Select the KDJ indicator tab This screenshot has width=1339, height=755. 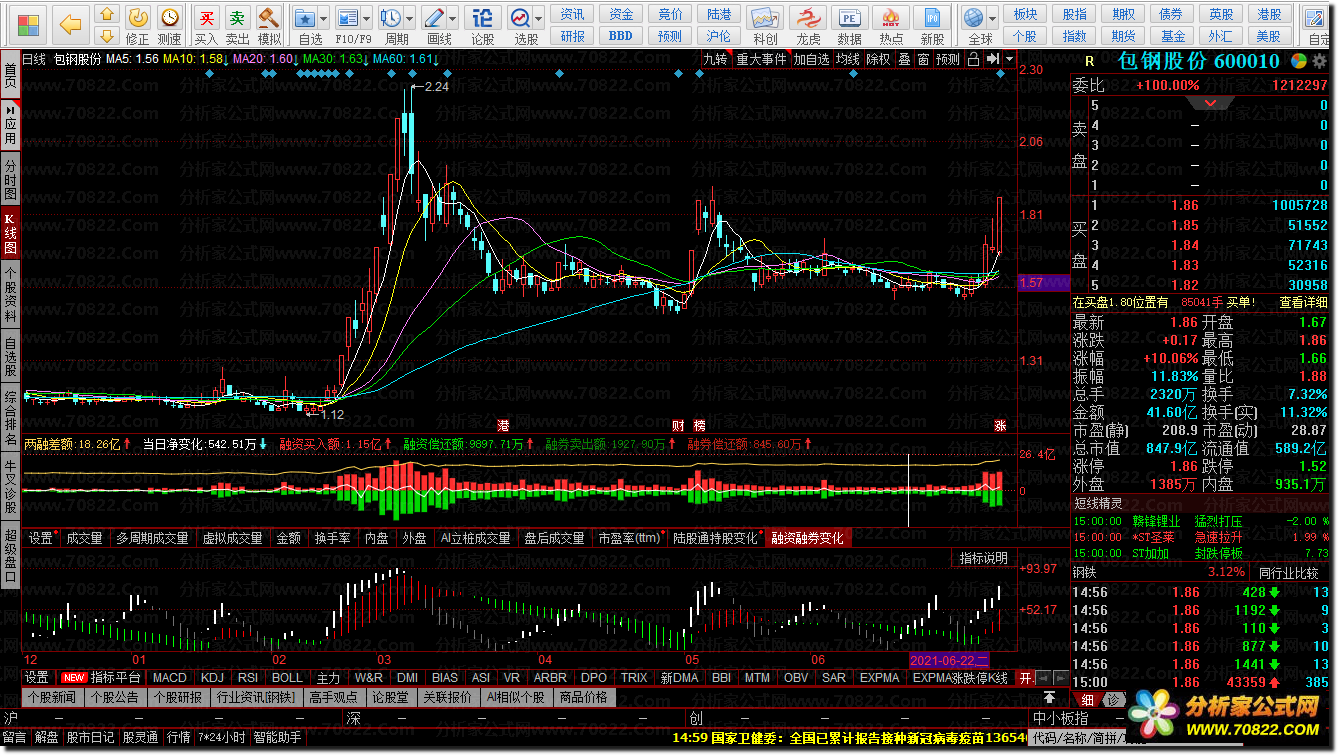click(213, 678)
